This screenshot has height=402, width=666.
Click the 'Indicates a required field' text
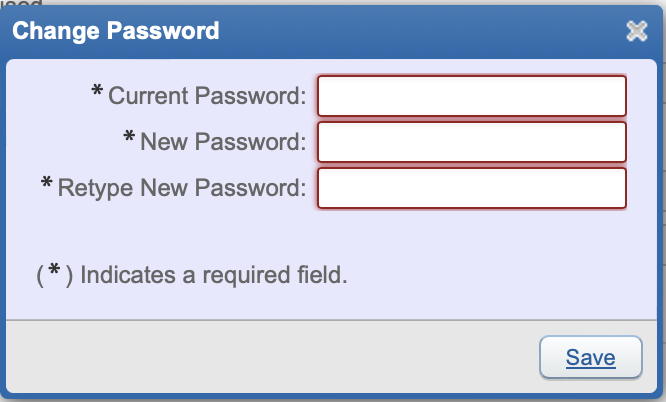213,274
